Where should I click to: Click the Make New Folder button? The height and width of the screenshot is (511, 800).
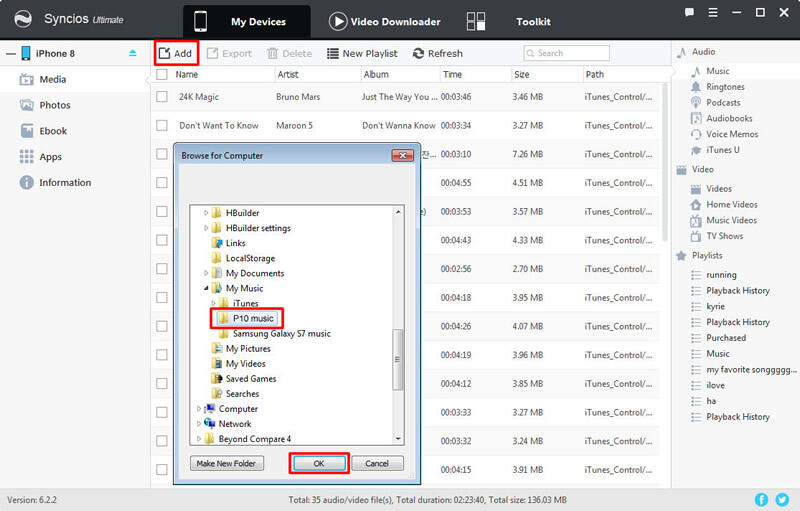coord(227,464)
